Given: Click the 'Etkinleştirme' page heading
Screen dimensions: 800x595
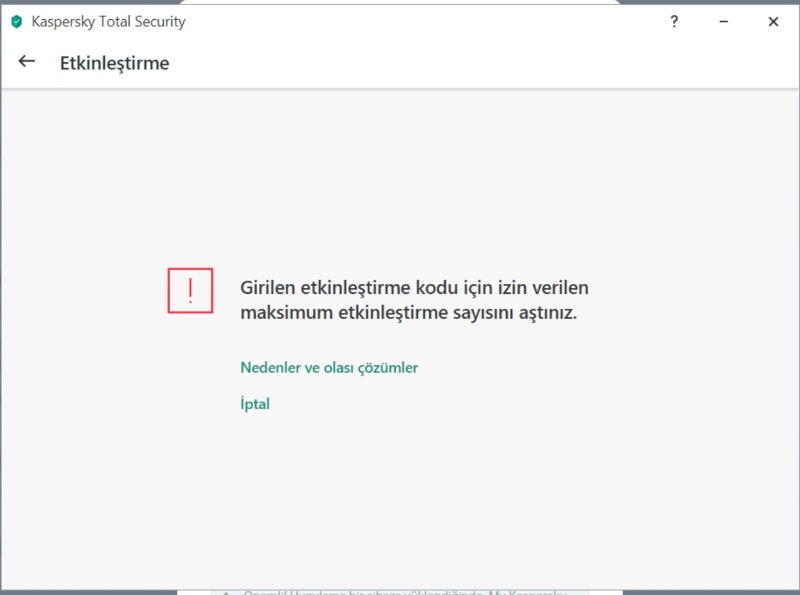Looking at the screenshot, I should click(x=114, y=63).
